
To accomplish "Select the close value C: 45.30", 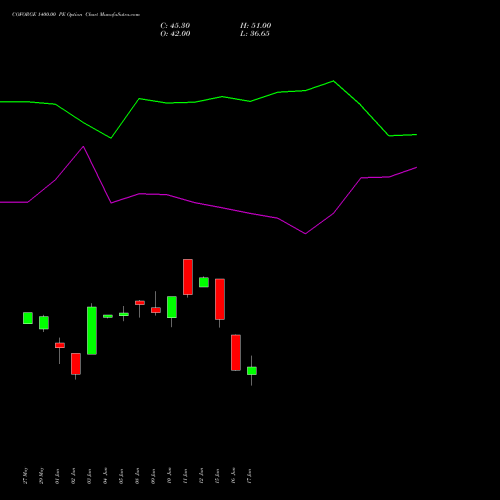I will point(175,26).
